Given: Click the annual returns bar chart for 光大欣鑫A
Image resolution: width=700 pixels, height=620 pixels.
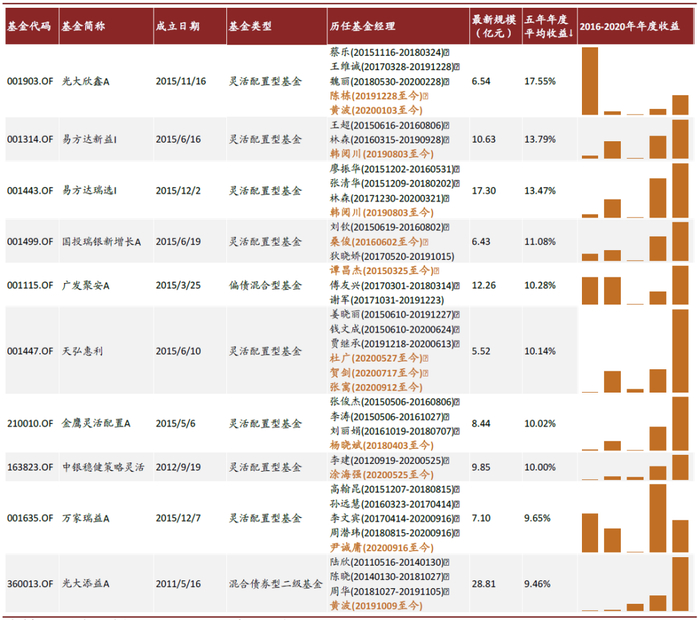Looking at the screenshot, I should pyautogui.click(x=635, y=81).
